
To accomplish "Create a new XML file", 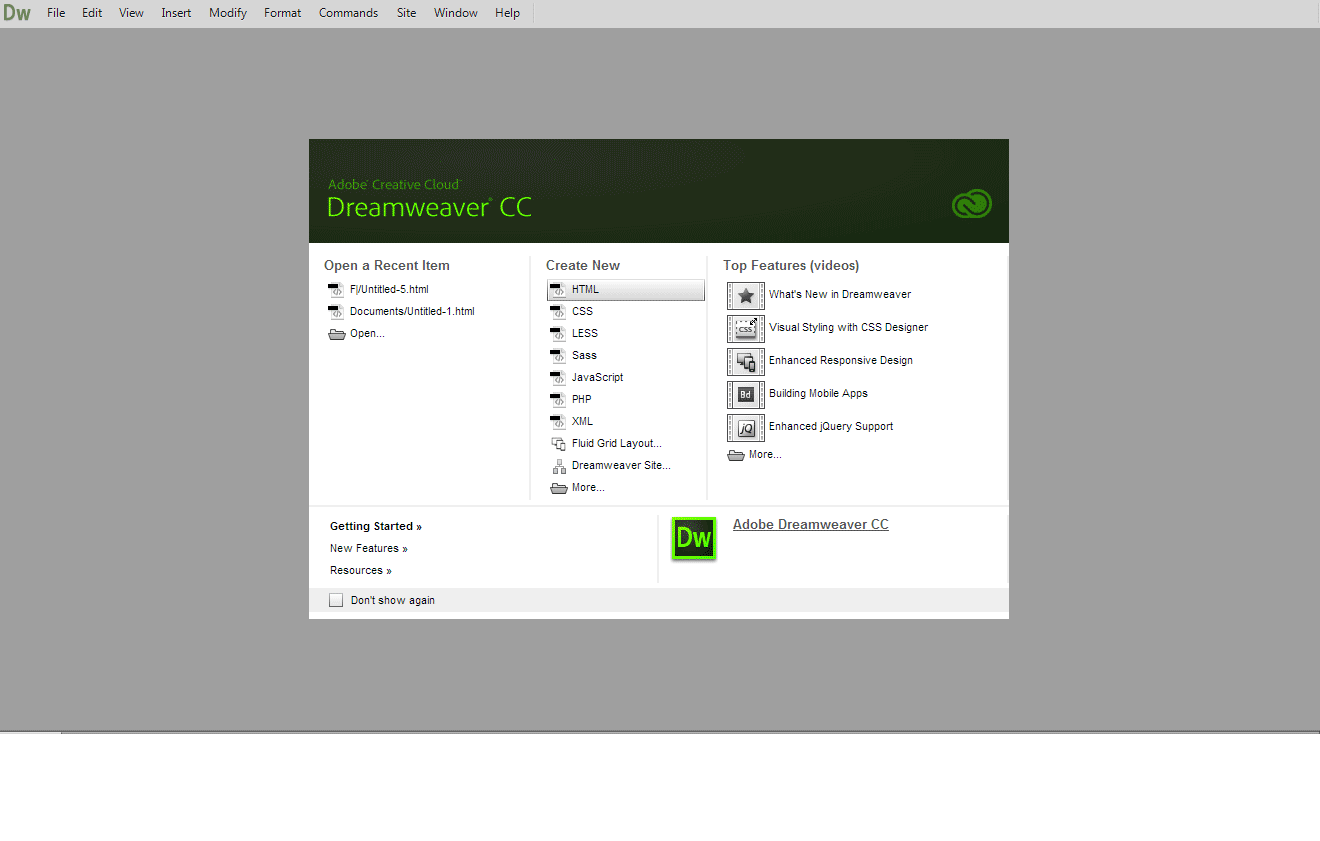I will click(x=582, y=422).
